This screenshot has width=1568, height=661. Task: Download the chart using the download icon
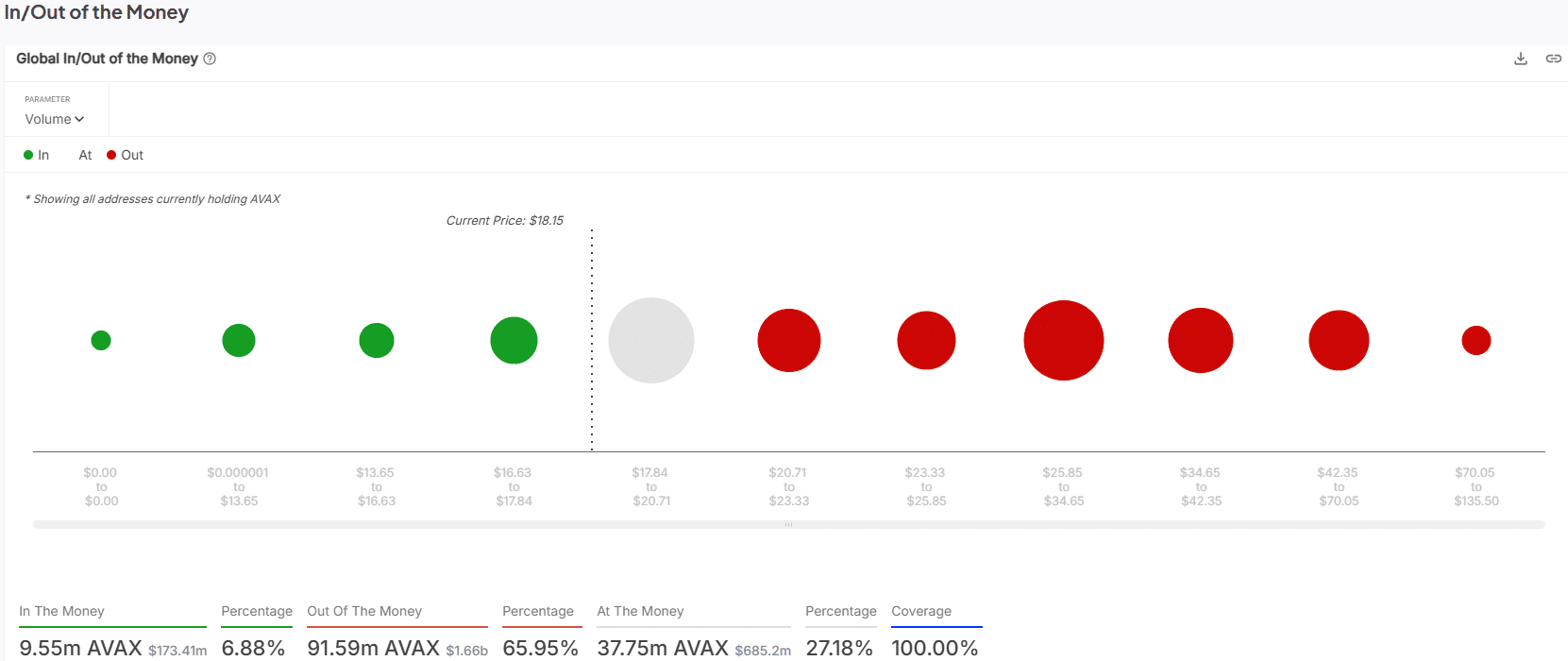click(1520, 59)
